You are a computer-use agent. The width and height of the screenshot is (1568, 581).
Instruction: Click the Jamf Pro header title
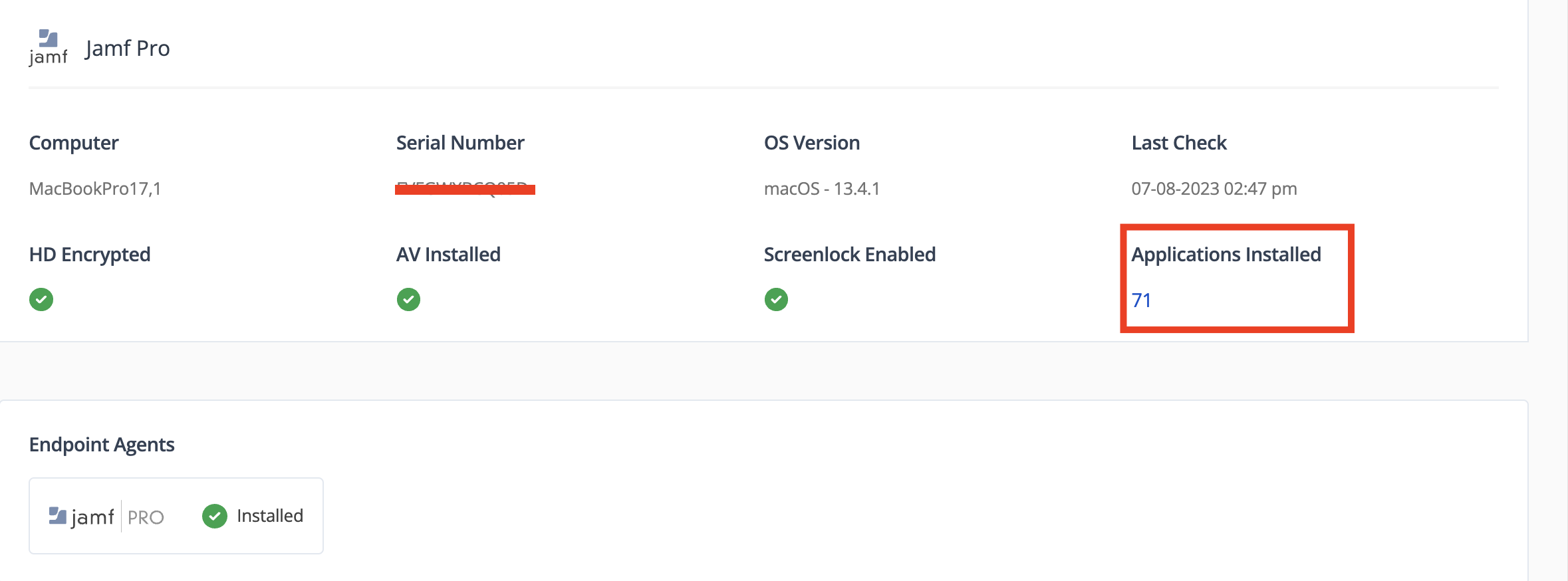pos(128,49)
